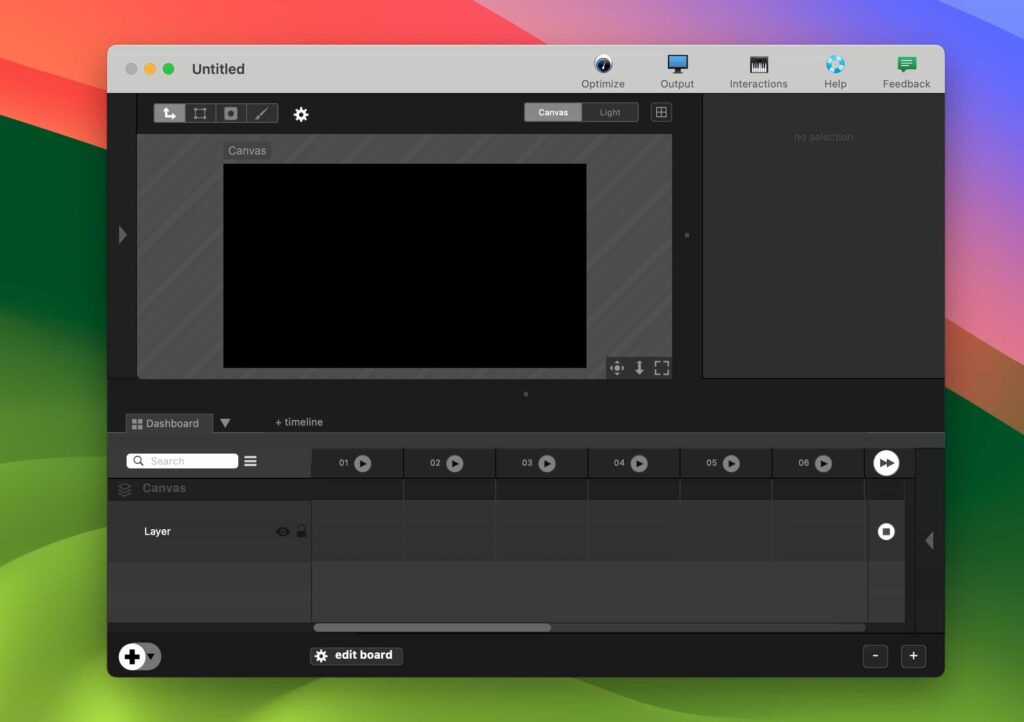
Task: Switch to the Dashboard tab
Action: click(x=167, y=422)
